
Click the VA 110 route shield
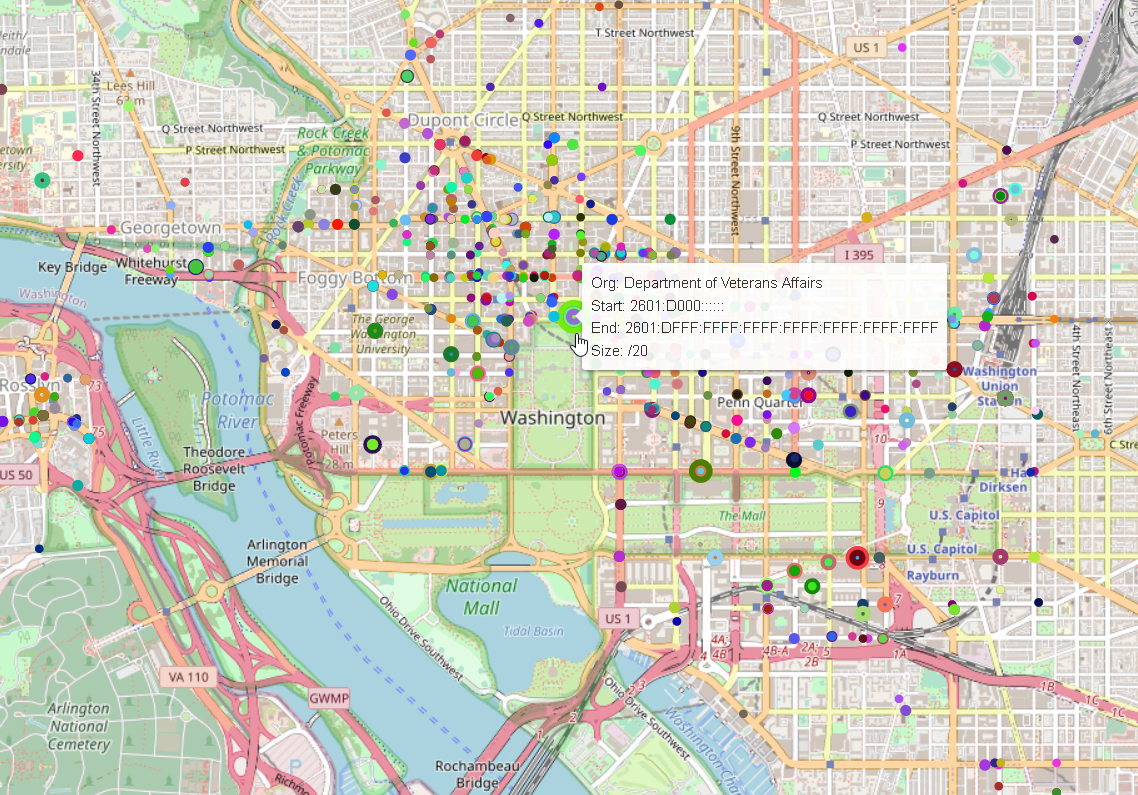click(x=189, y=677)
